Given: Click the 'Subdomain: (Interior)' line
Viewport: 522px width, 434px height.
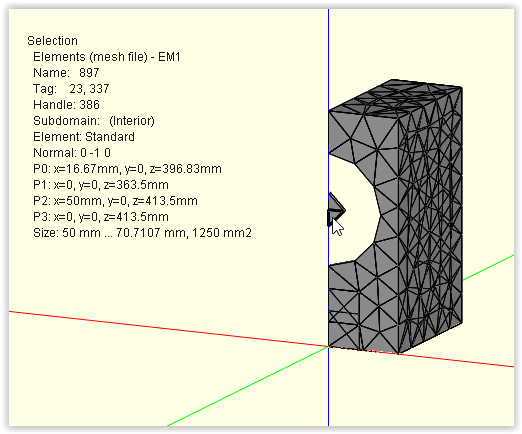Looking at the screenshot, I should (x=94, y=121).
